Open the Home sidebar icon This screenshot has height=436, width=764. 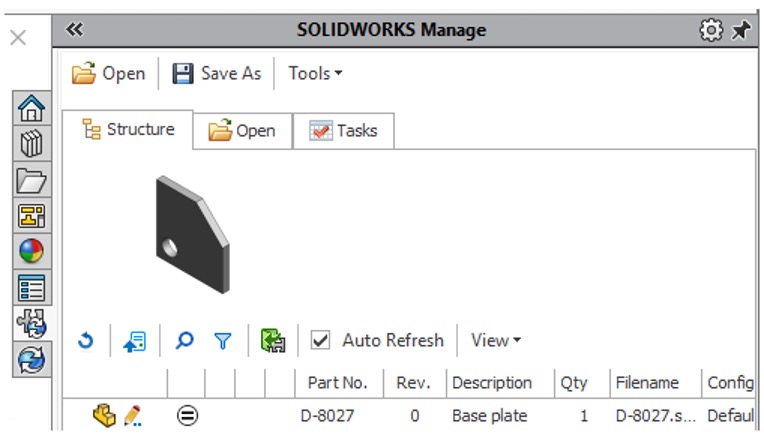32,108
